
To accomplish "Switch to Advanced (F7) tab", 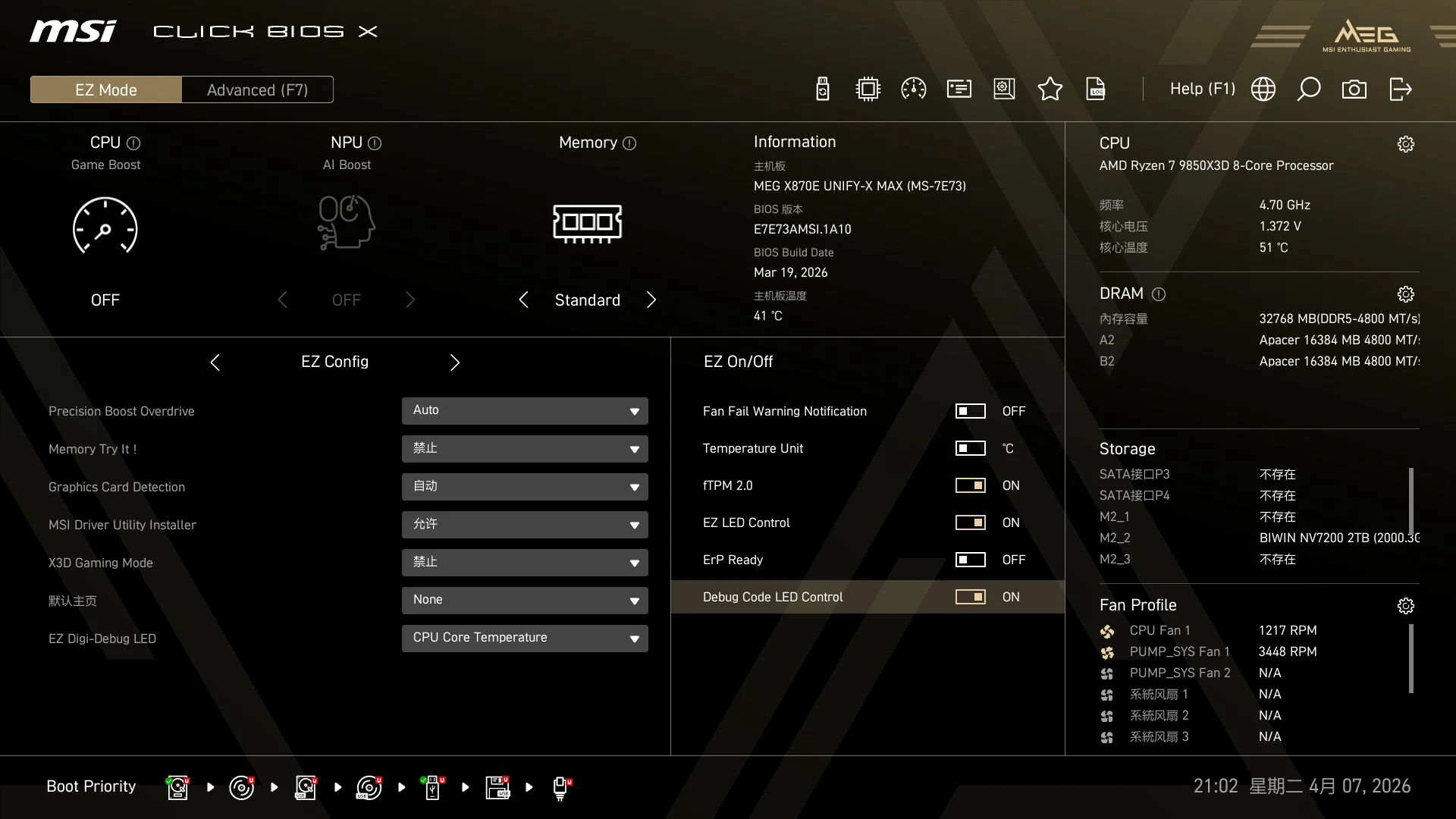I will (x=257, y=89).
